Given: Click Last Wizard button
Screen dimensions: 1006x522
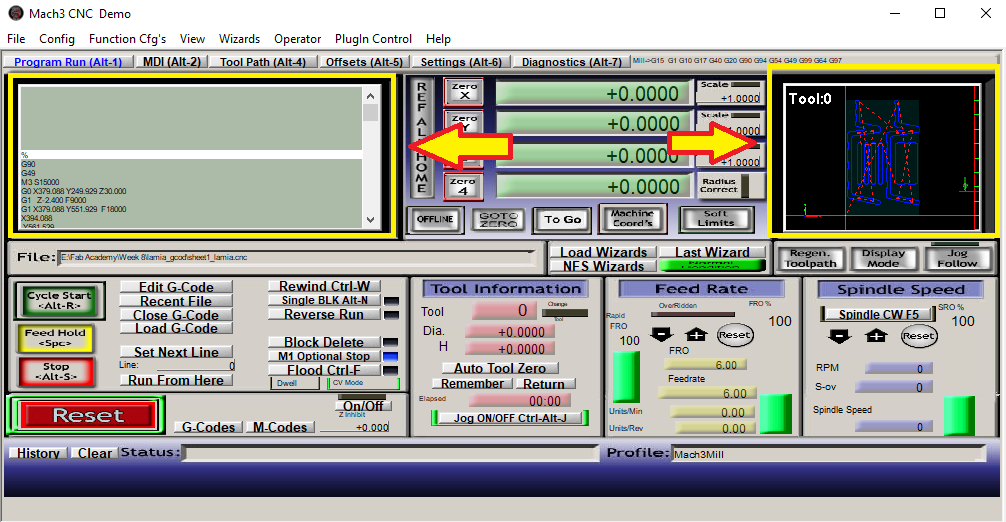Looking at the screenshot, I should pos(712,252).
